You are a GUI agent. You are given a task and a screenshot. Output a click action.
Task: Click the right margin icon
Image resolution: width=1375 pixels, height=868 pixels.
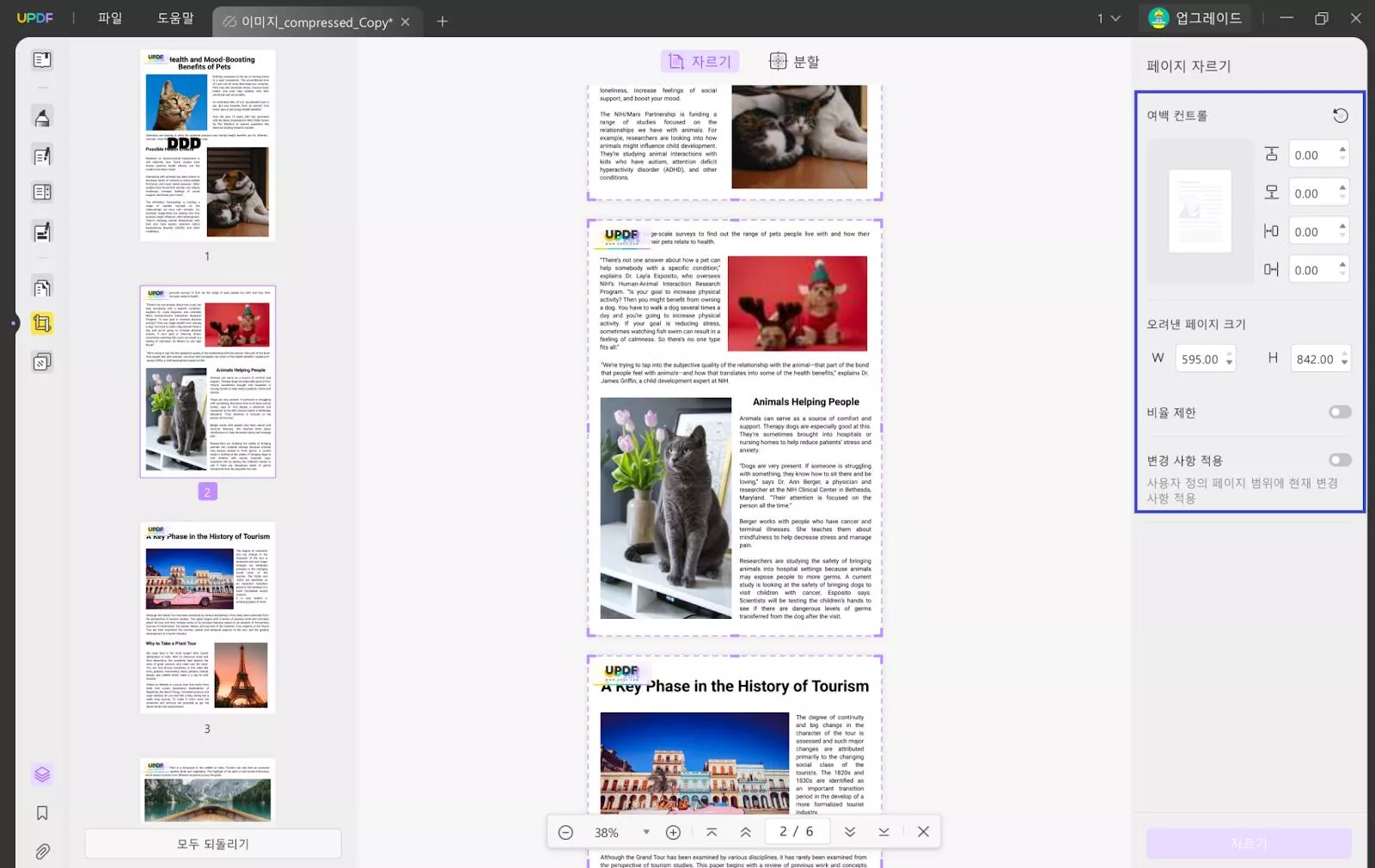pyautogui.click(x=1272, y=270)
